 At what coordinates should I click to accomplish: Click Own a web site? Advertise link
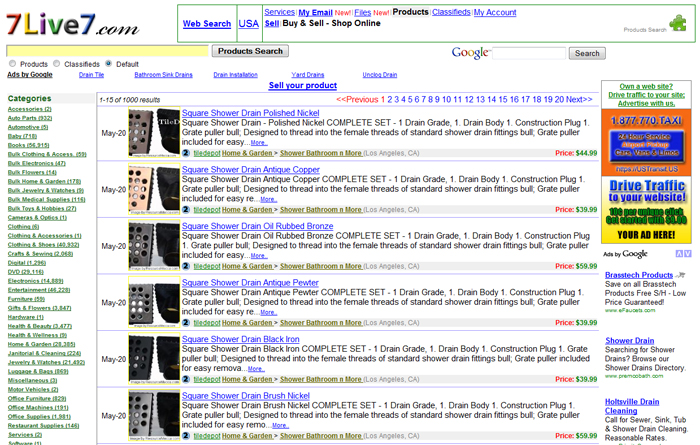[646, 95]
